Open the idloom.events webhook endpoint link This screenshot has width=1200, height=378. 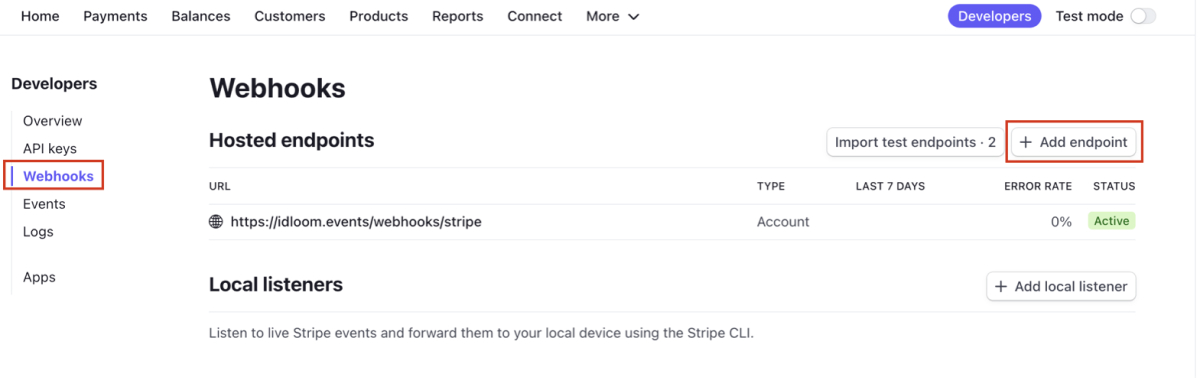point(356,222)
